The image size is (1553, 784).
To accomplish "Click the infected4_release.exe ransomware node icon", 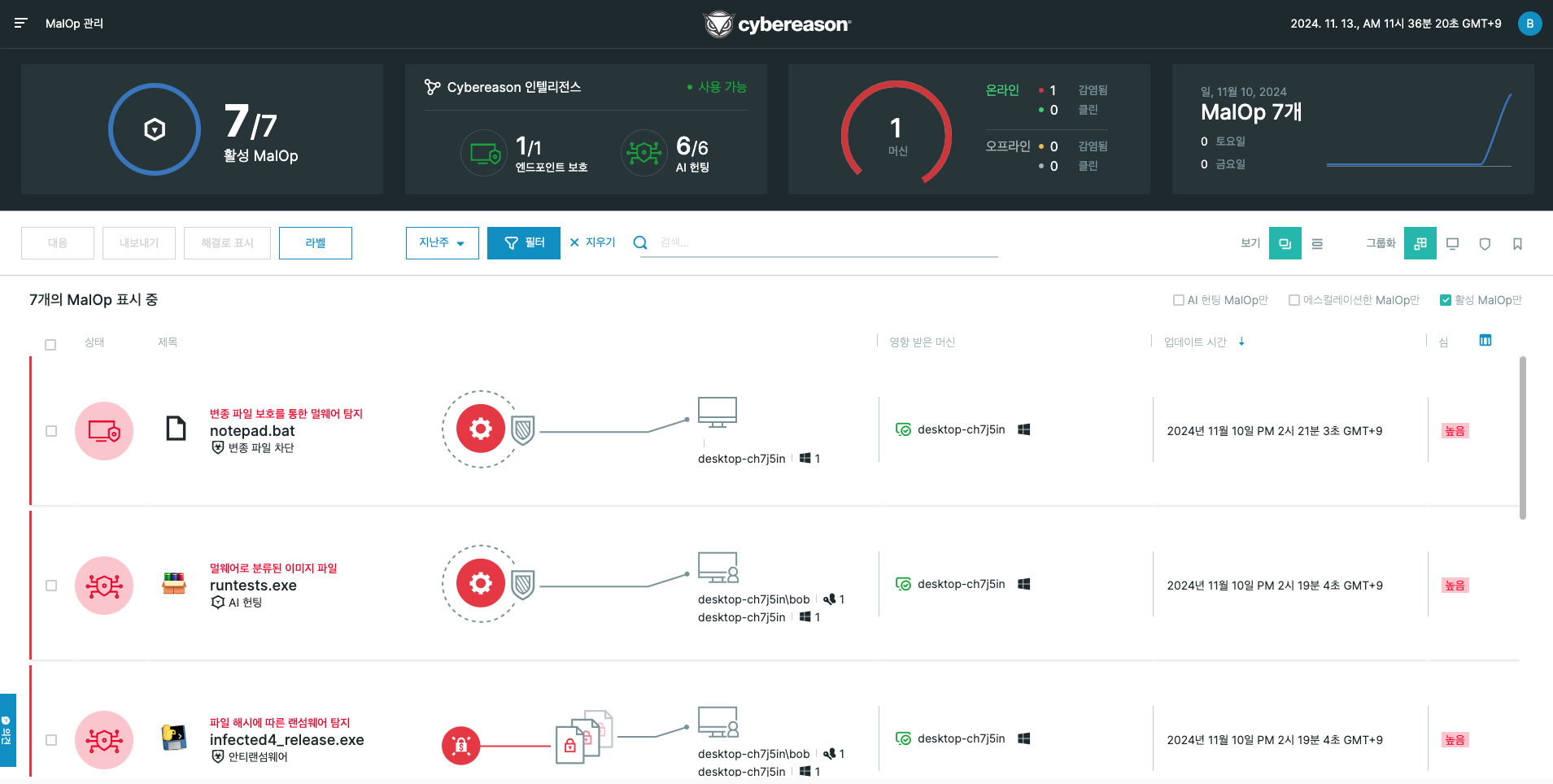I will [x=461, y=746].
